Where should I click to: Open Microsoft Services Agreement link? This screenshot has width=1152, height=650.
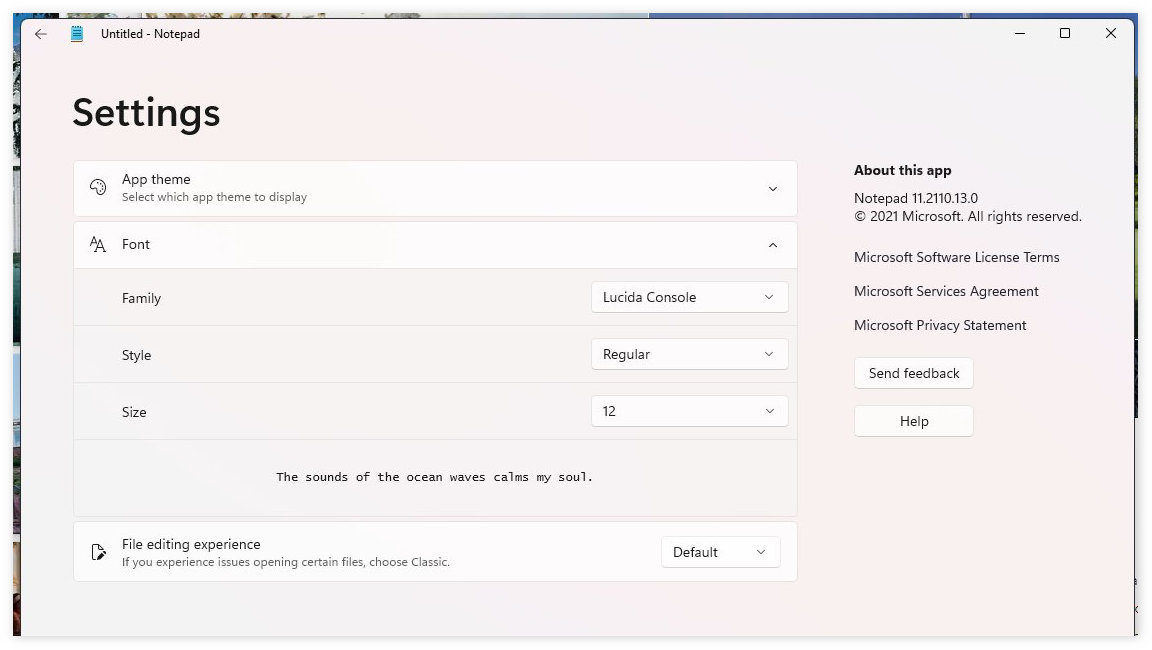[x=946, y=291]
